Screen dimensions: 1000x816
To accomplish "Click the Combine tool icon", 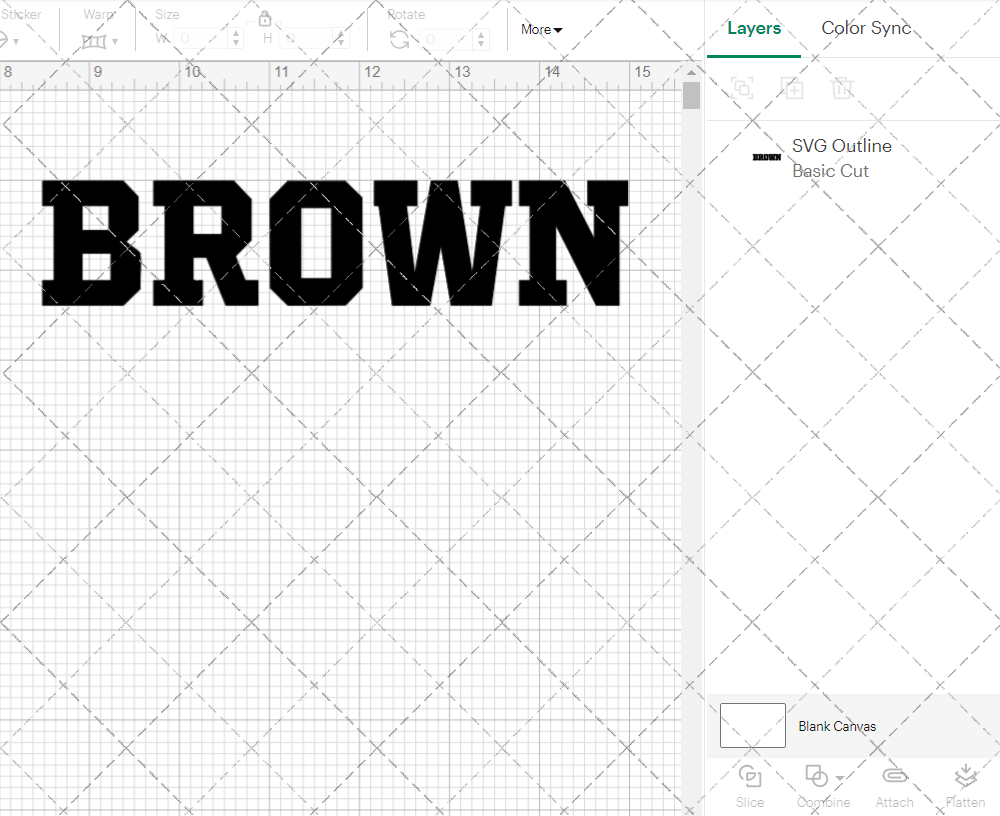I will (815, 776).
